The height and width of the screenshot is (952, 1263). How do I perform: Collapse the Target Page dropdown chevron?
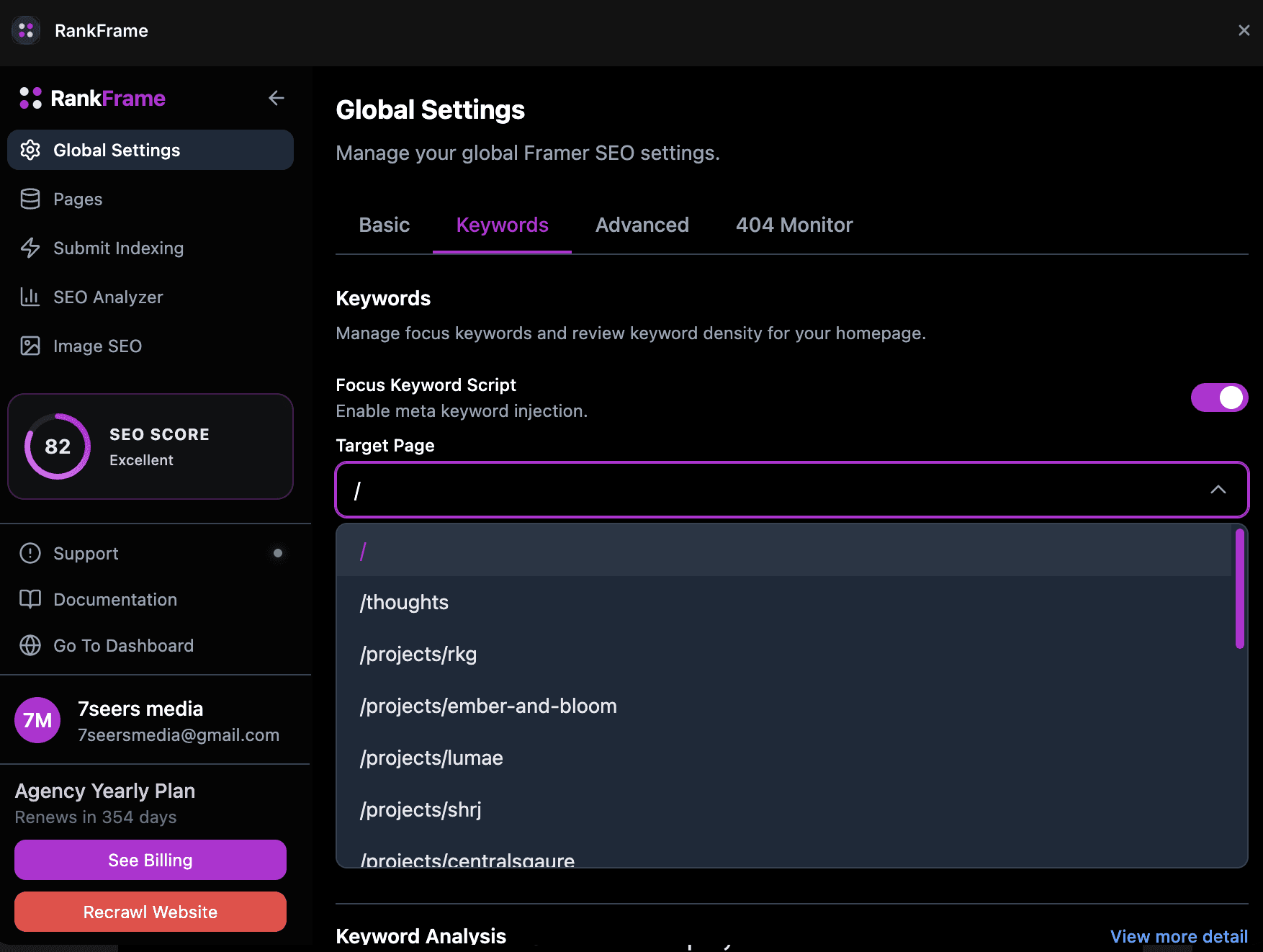1218,490
